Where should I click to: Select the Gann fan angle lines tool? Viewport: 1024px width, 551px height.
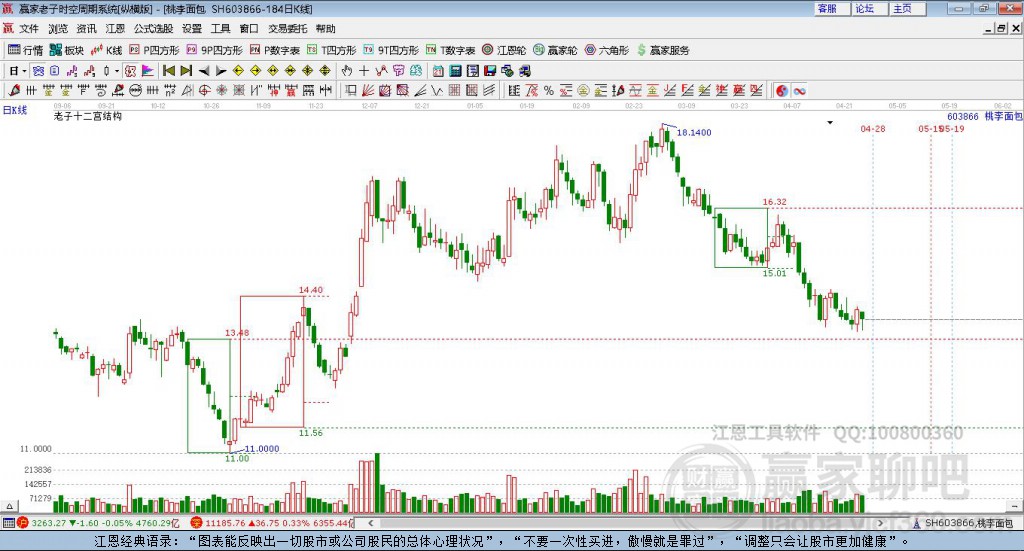click(368, 91)
